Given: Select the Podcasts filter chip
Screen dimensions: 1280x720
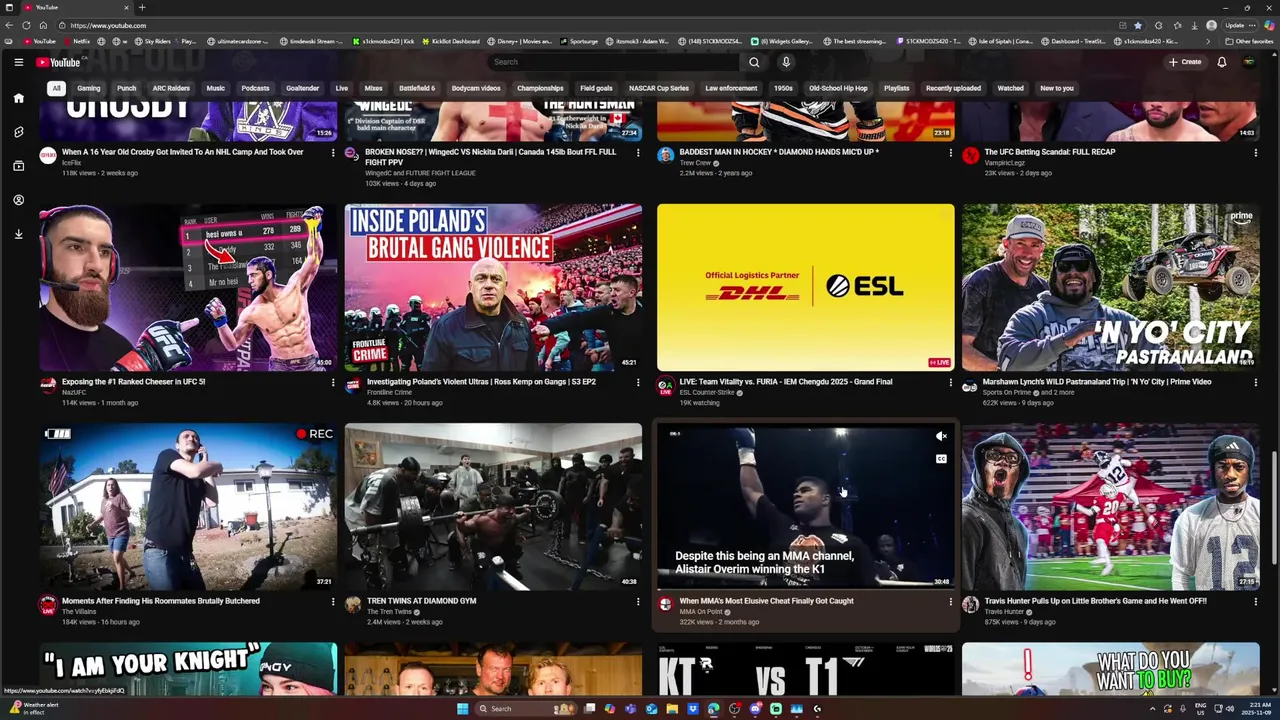Looking at the screenshot, I should coord(255,88).
